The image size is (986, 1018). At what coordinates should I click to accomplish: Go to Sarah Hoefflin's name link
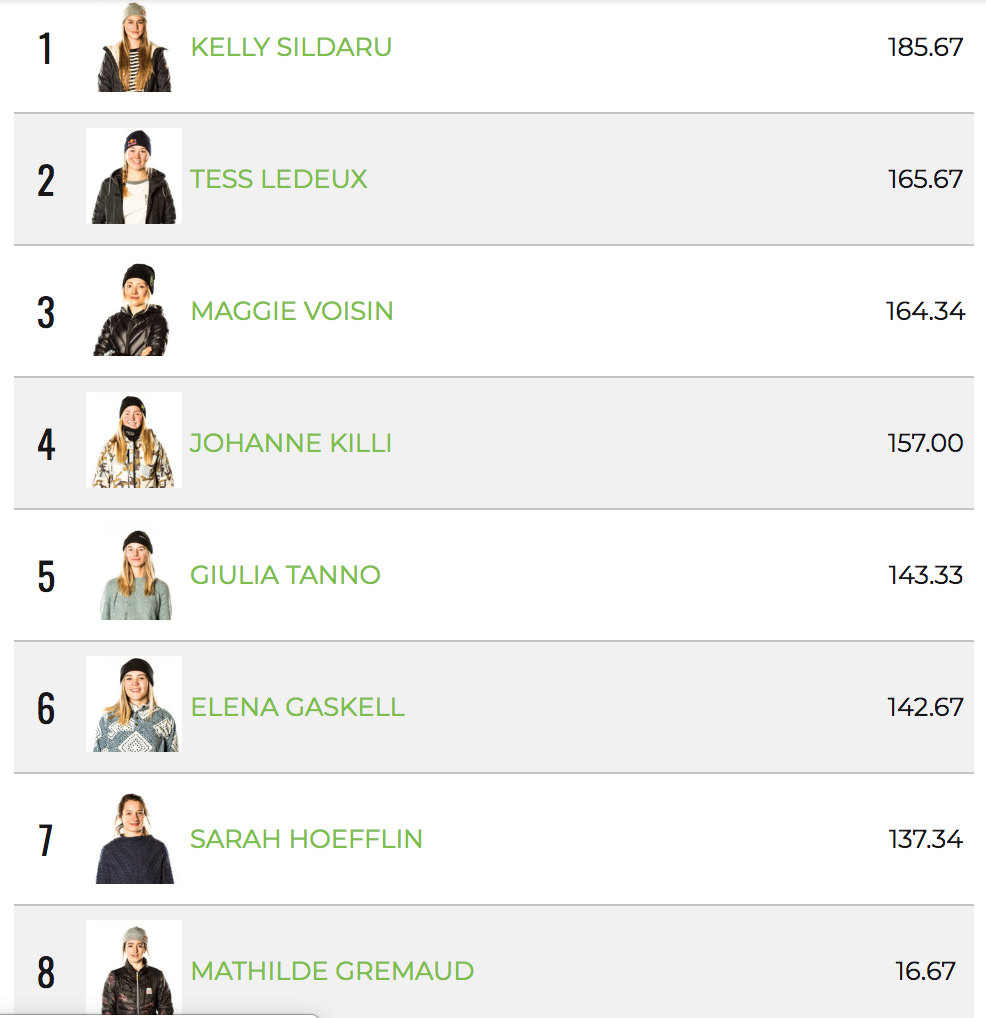(x=306, y=839)
